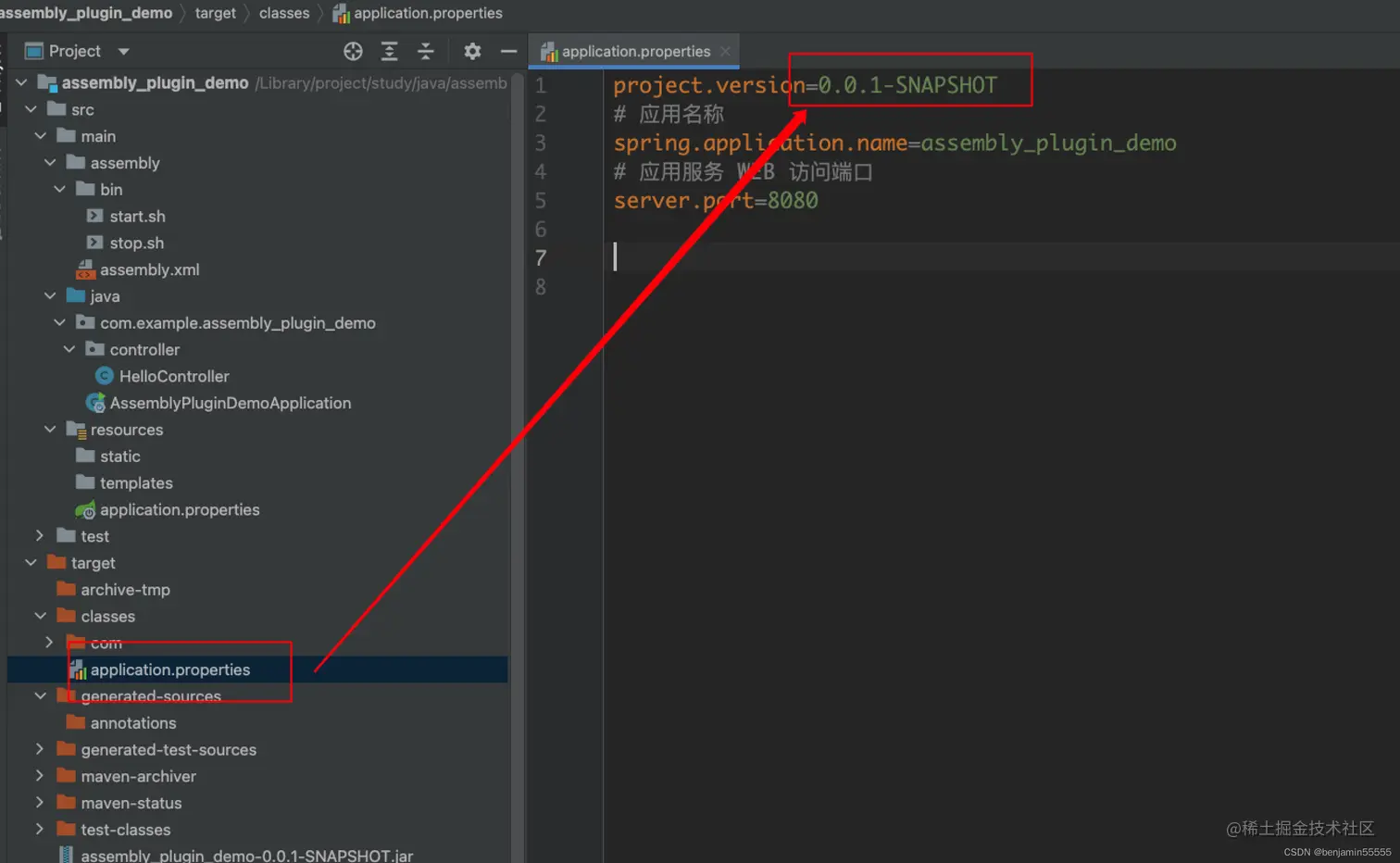Viewport: 1400px width, 863px height.
Task: Collapse the assembly_plugin_demo root node
Action: point(21,82)
